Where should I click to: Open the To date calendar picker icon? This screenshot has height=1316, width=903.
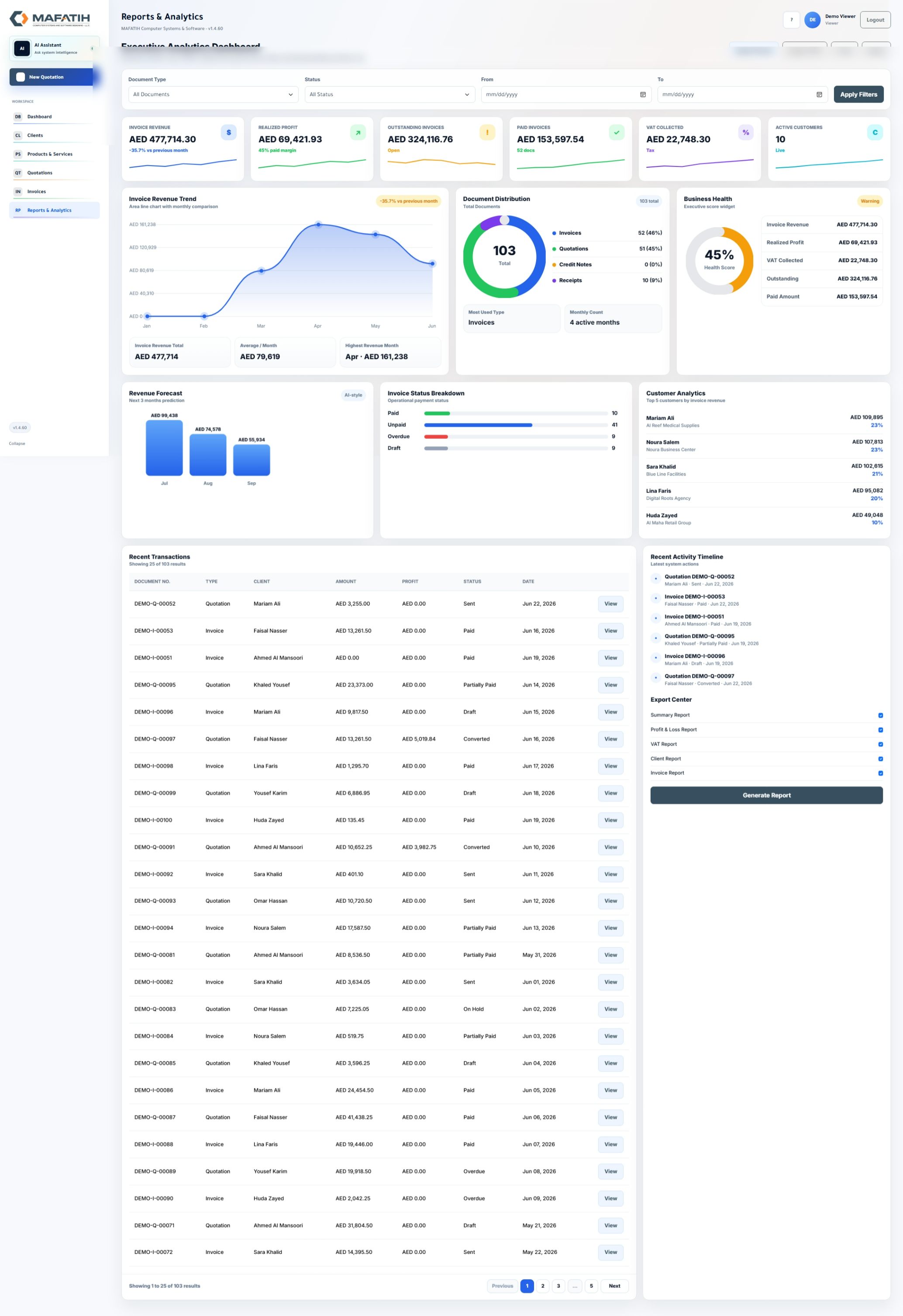819,95
